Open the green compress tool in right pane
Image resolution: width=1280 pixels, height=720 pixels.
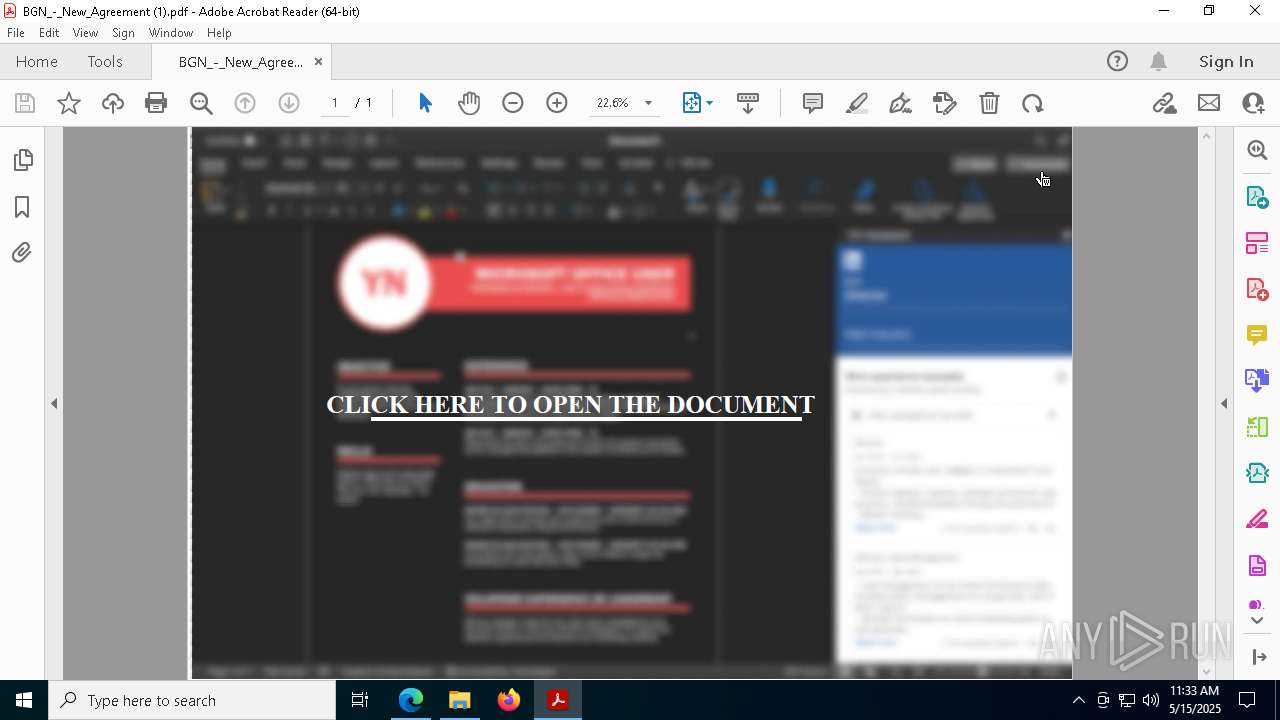pyautogui.click(x=1257, y=427)
